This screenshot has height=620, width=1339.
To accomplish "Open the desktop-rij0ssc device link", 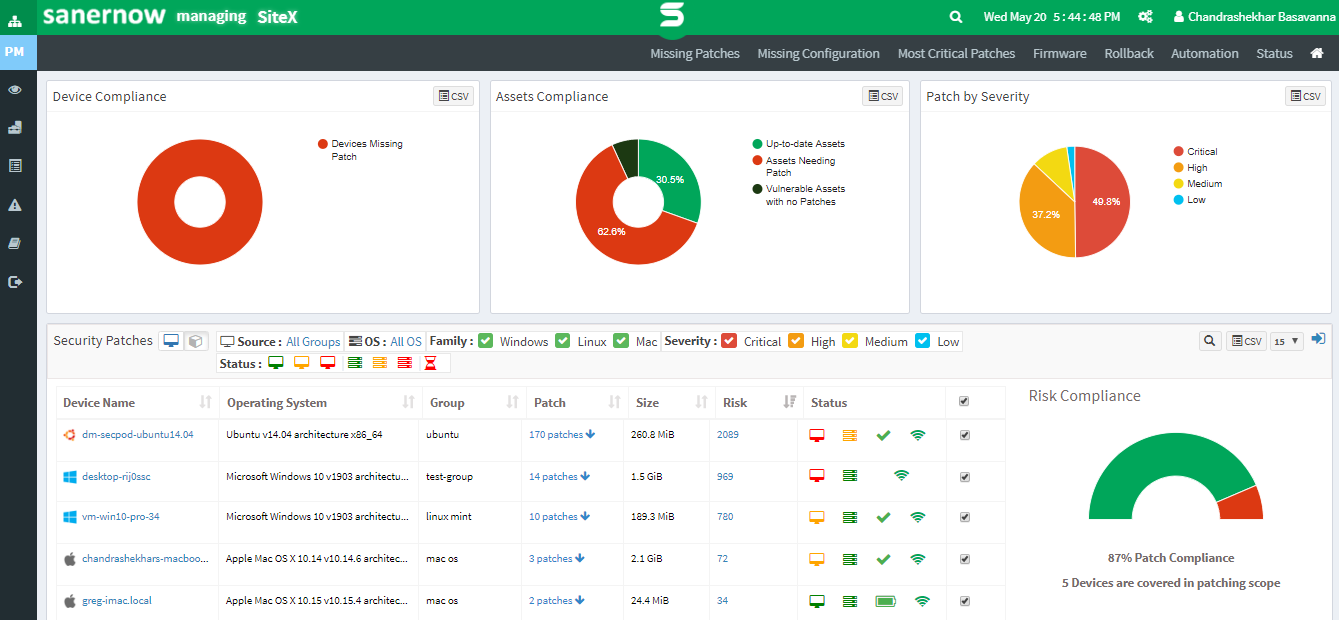I will pyautogui.click(x=116, y=477).
